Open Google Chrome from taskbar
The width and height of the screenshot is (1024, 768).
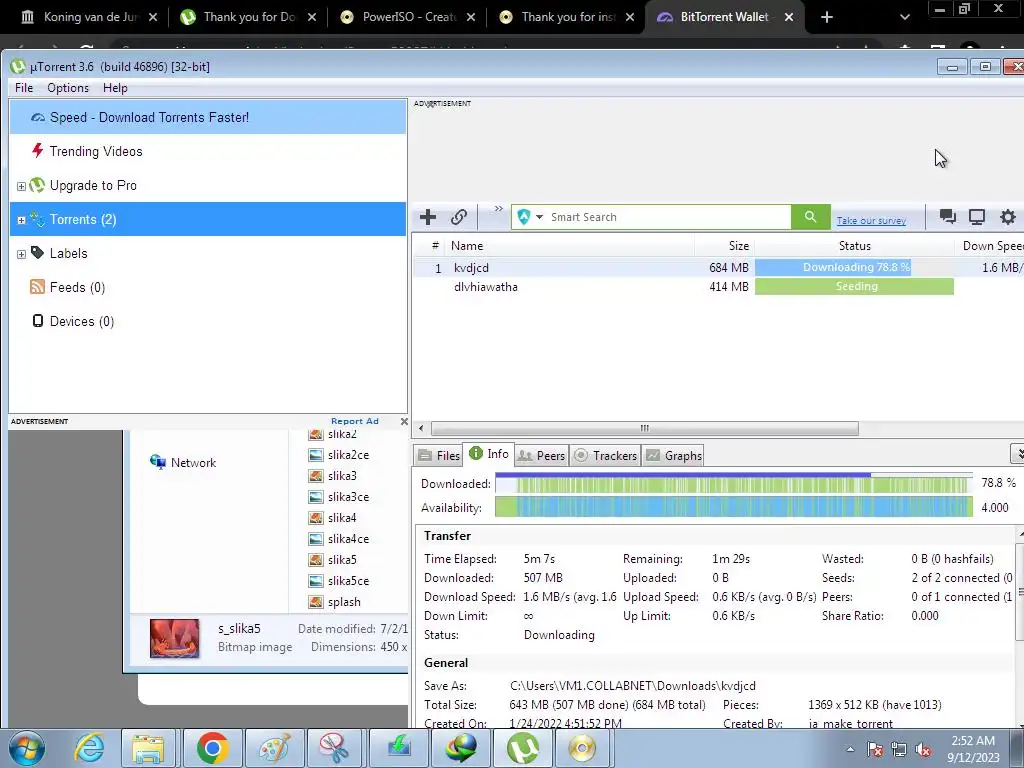[x=212, y=748]
